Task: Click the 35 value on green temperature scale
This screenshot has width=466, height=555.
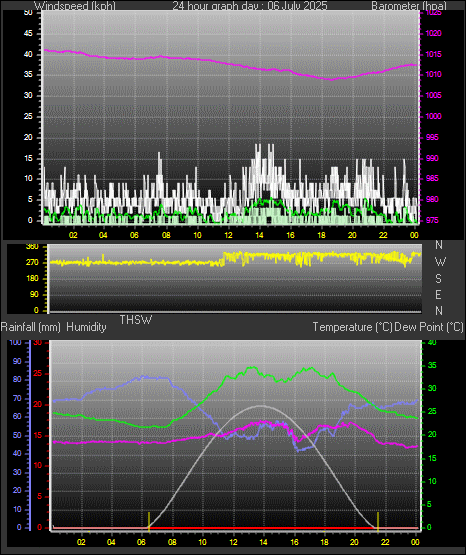Action: point(432,365)
